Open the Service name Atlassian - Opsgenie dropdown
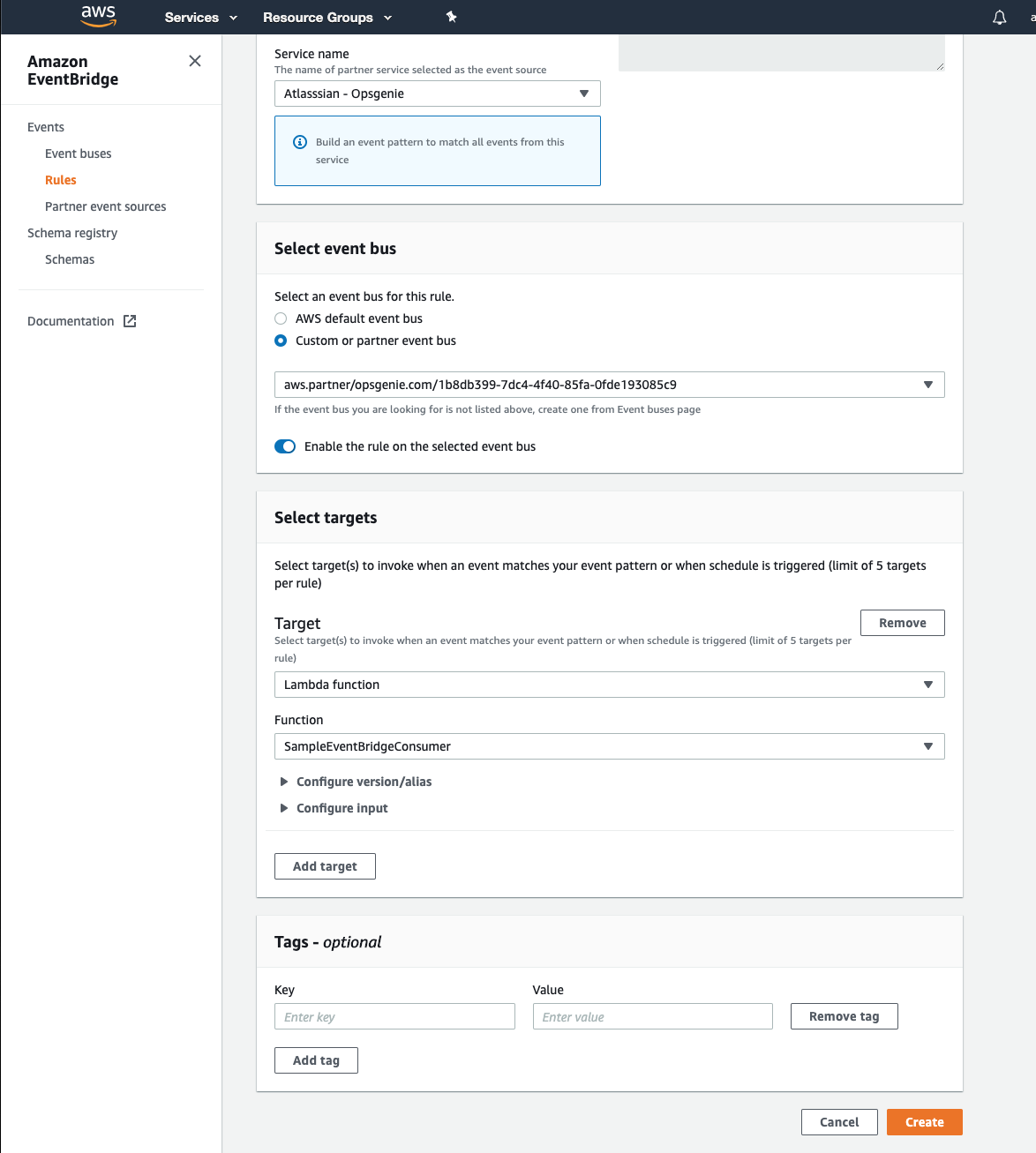This screenshot has height=1153, width=1036. (x=438, y=94)
